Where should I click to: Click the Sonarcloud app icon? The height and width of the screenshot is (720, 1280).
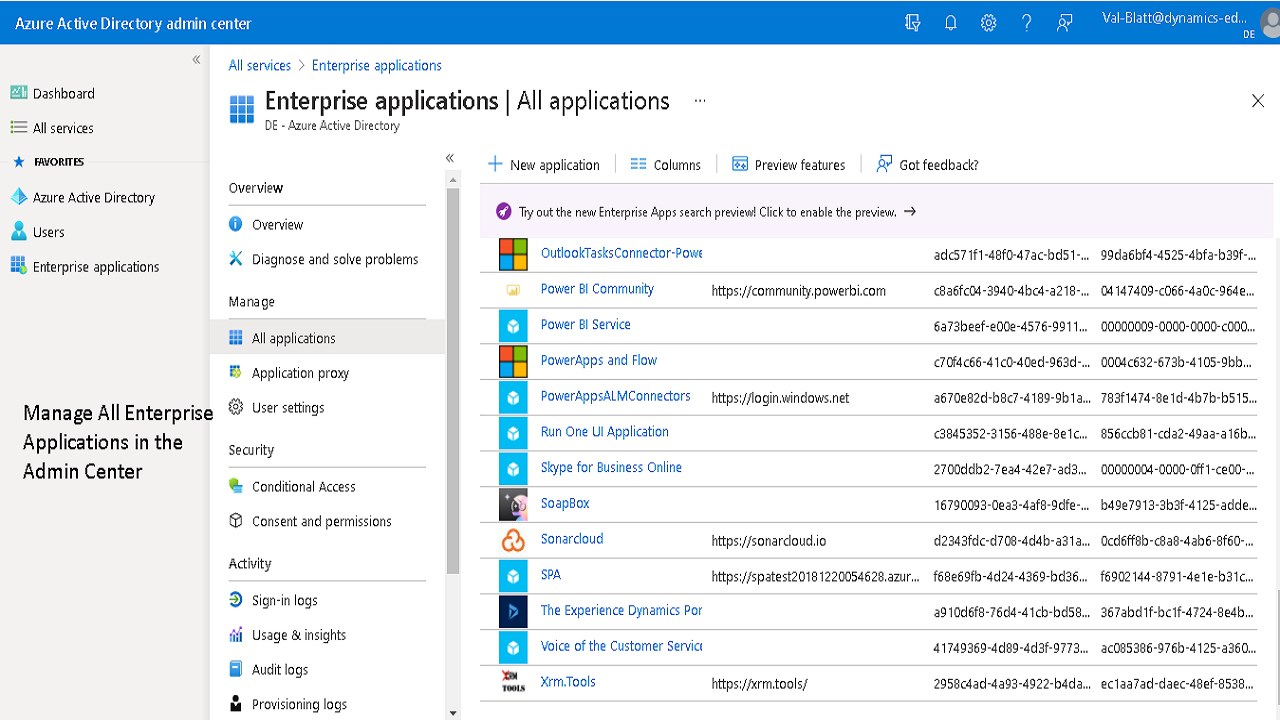pyautogui.click(x=513, y=541)
